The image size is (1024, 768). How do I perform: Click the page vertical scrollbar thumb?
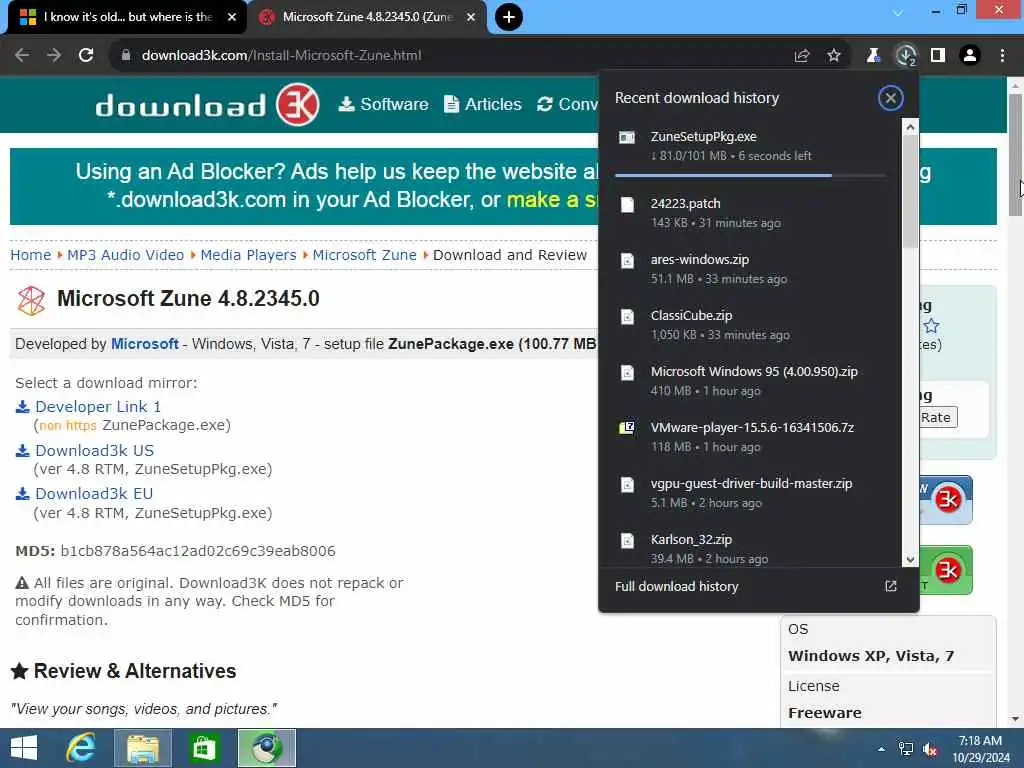[x=1016, y=154]
